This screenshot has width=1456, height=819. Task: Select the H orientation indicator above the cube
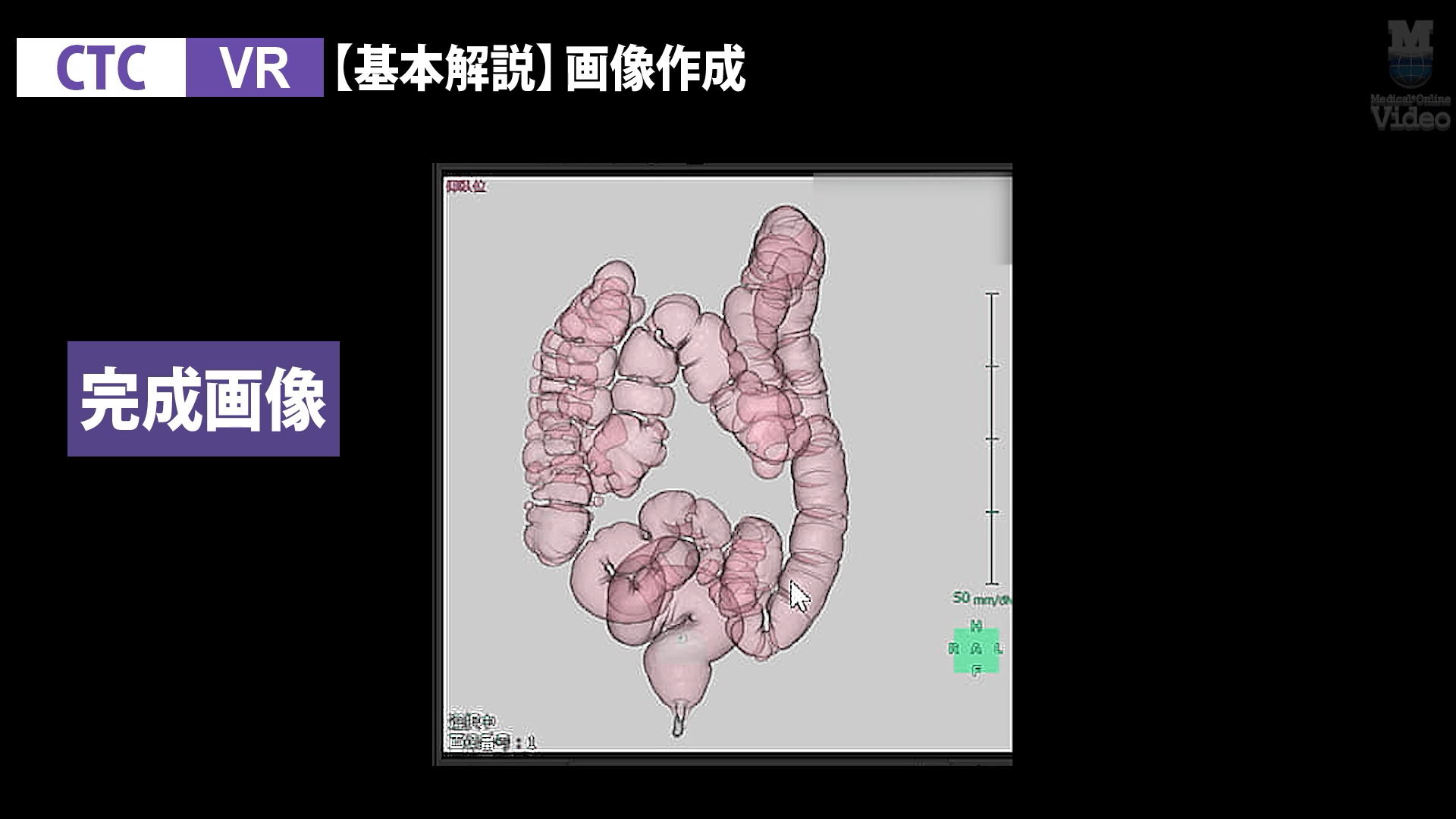pyautogui.click(x=975, y=624)
